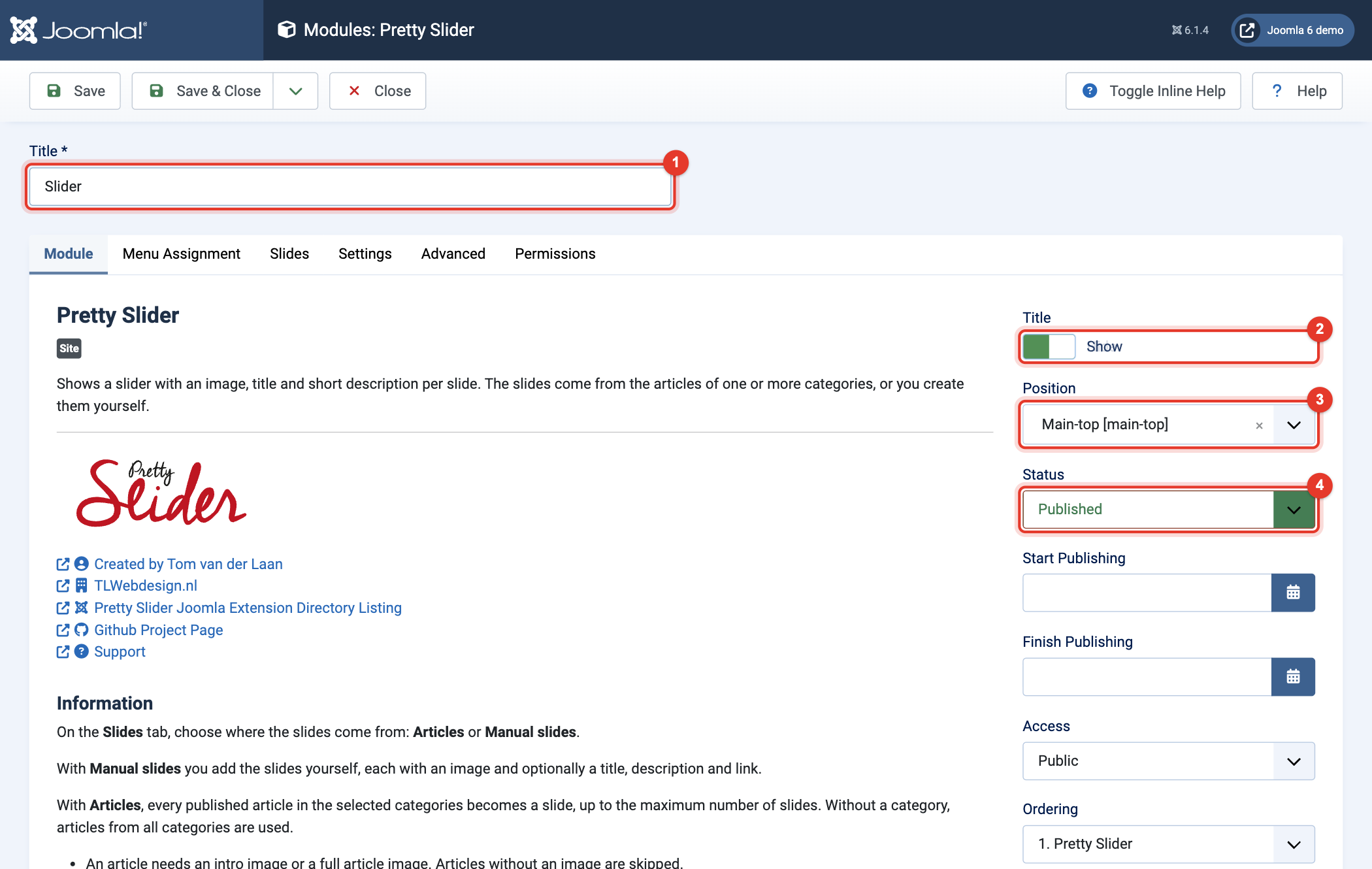Toggle the Title Show switch
The width and height of the screenshot is (1372, 869).
pyautogui.click(x=1049, y=346)
